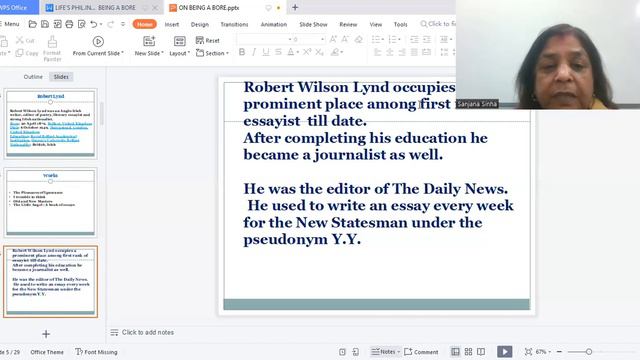Click the Decrease Indent icon
Image resolution: width=640 pixels, height=360 pixels.
[414, 39]
